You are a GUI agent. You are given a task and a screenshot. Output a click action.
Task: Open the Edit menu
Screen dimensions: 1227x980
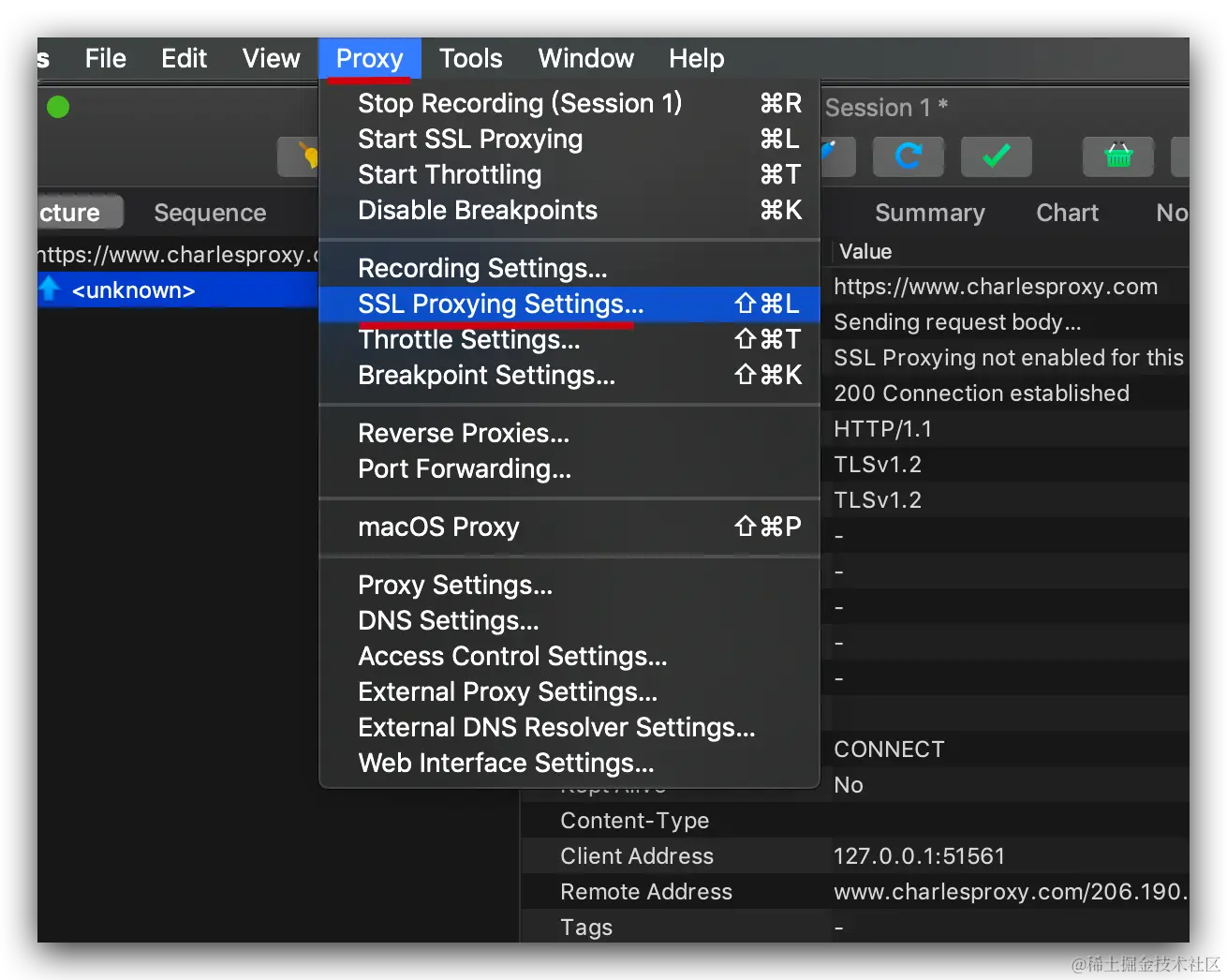(x=184, y=58)
